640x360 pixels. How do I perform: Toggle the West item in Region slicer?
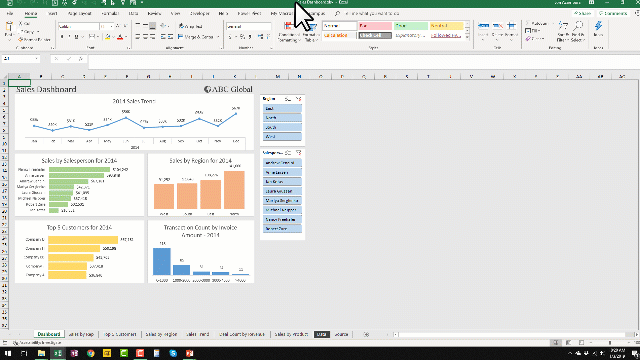pyautogui.click(x=282, y=137)
